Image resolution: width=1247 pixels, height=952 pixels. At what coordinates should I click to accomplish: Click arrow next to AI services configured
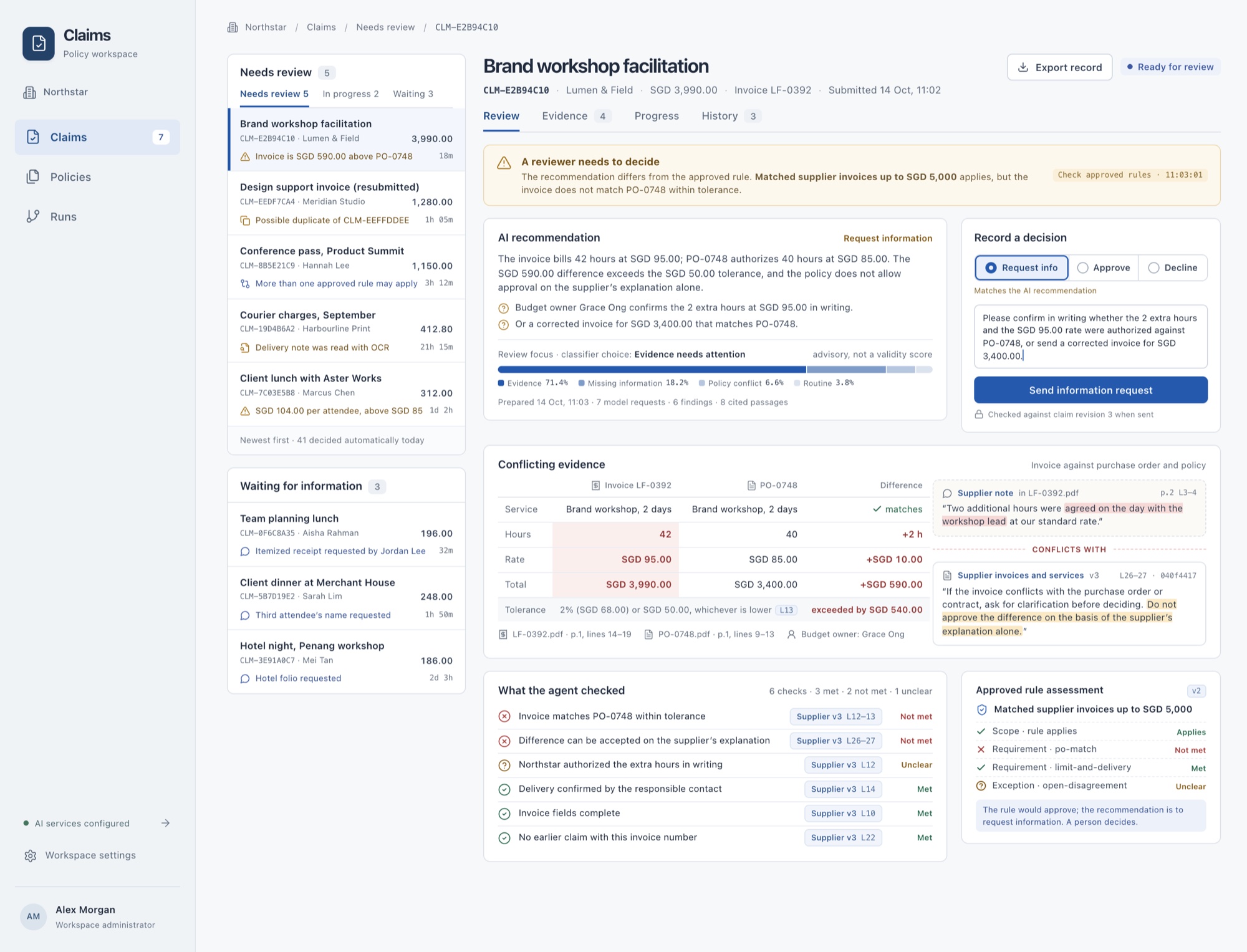(x=165, y=823)
